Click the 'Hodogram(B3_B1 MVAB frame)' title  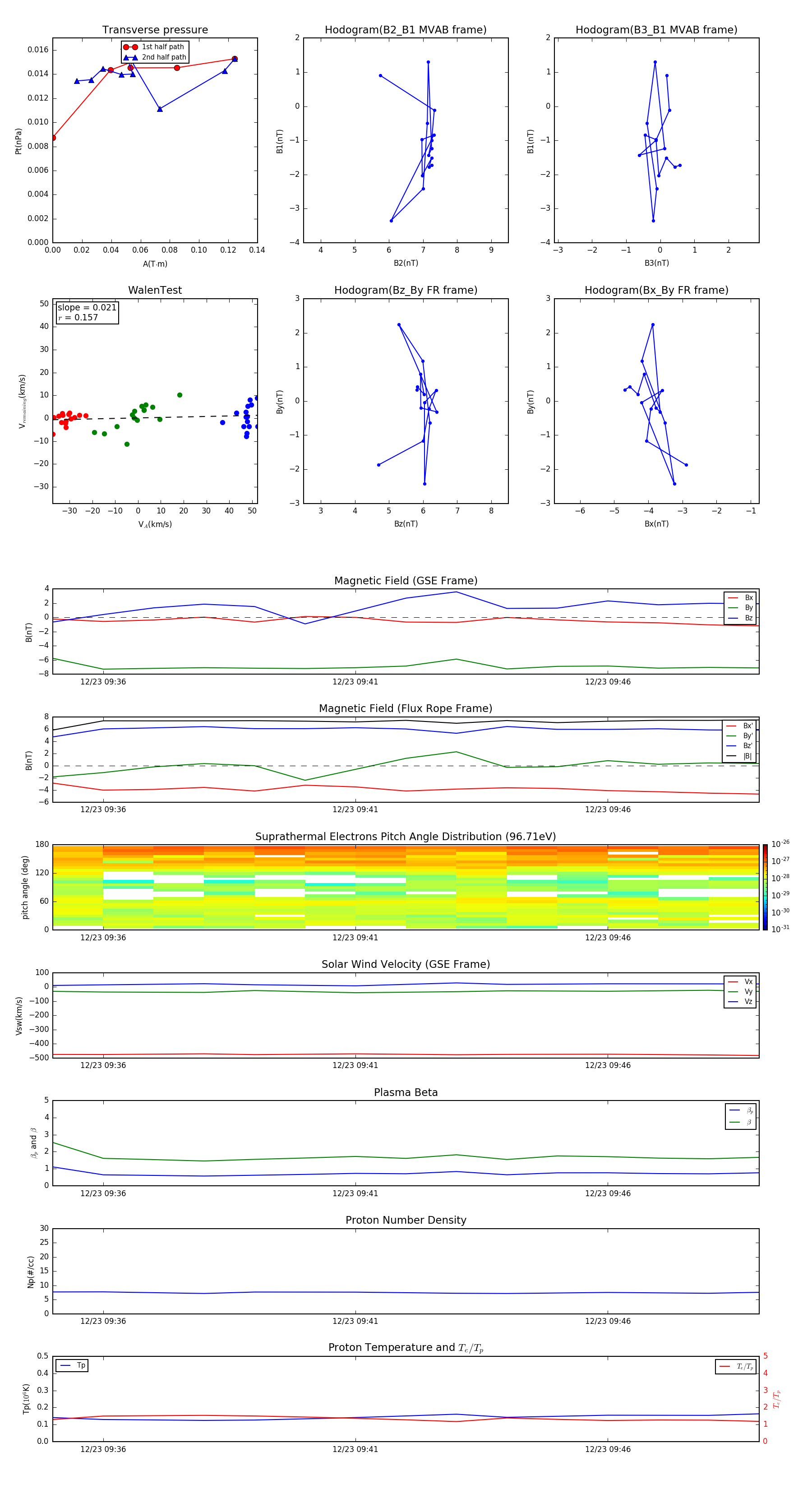pyautogui.click(x=656, y=30)
